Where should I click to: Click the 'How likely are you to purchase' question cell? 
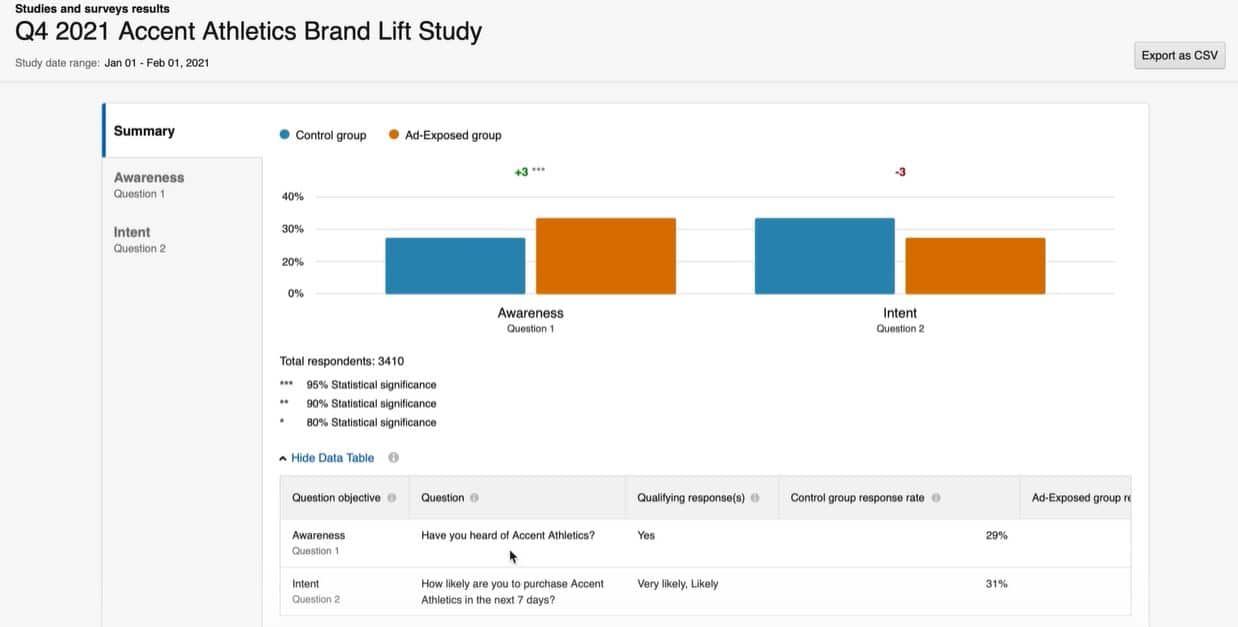(x=512, y=591)
